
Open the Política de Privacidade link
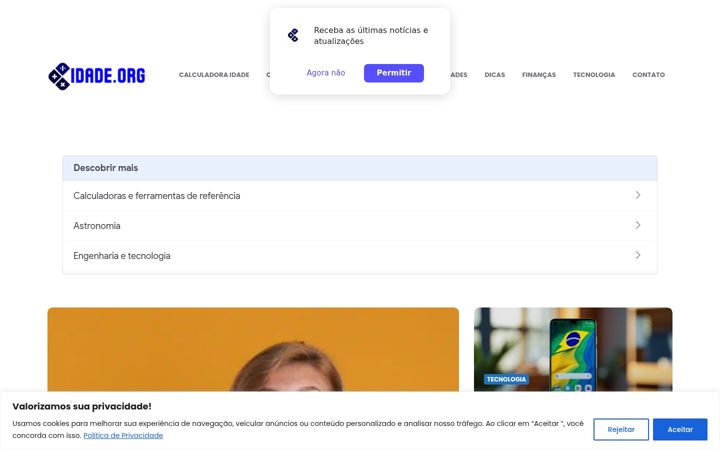[x=123, y=435]
